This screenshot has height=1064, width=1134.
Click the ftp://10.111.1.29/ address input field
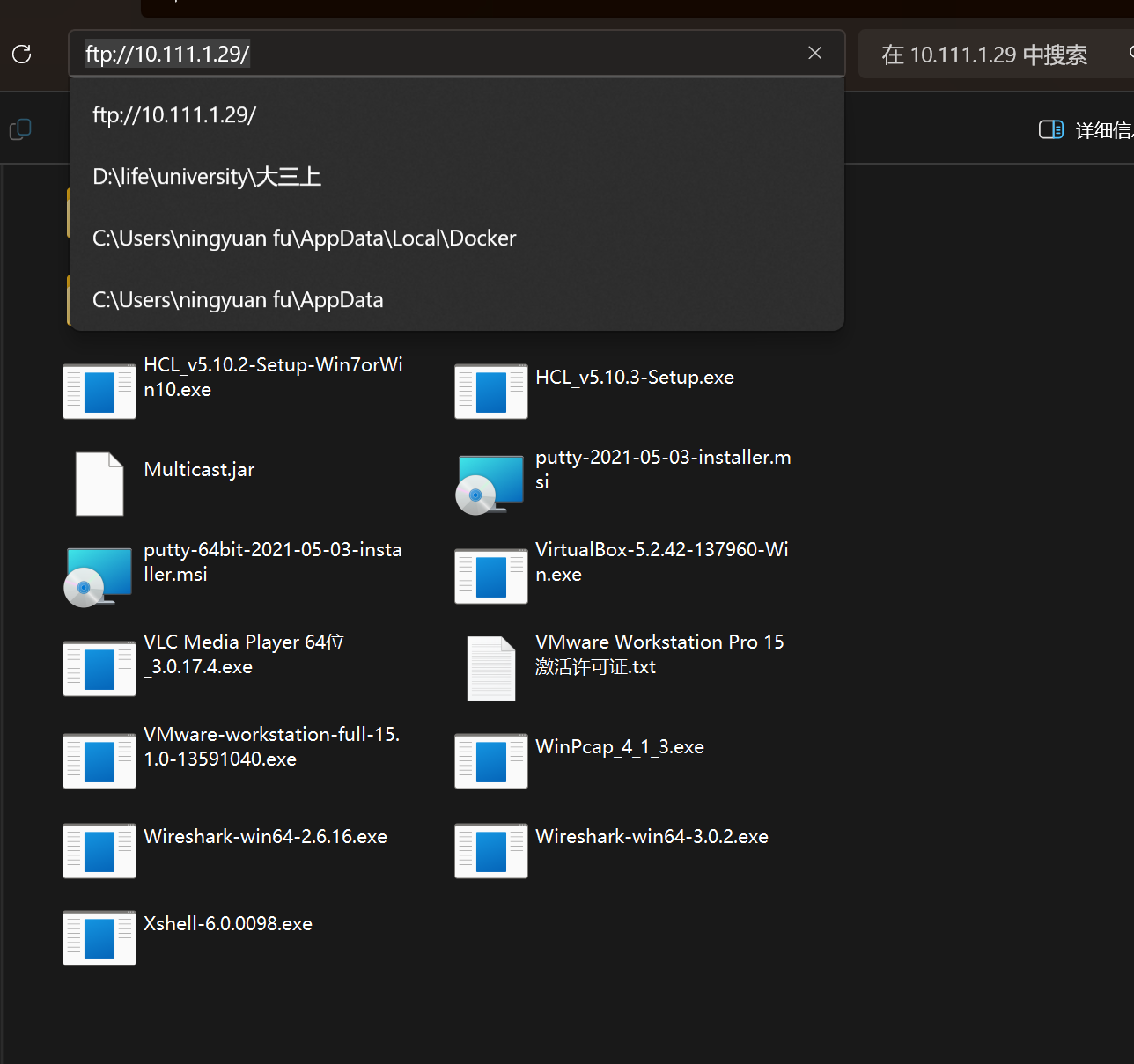point(440,54)
